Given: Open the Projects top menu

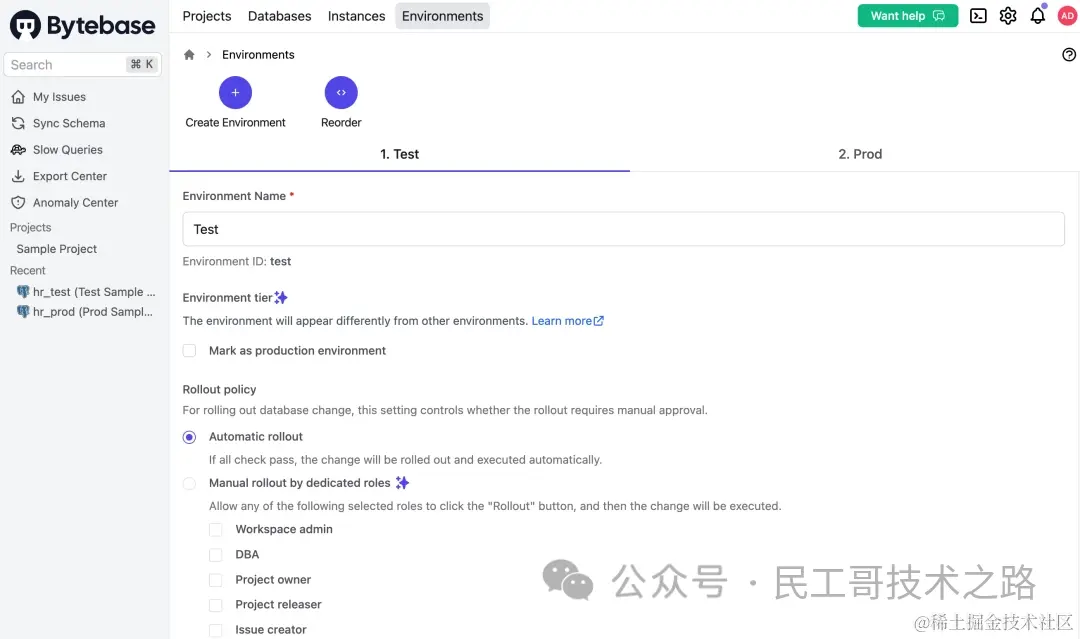Looking at the screenshot, I should coord(207,16).
